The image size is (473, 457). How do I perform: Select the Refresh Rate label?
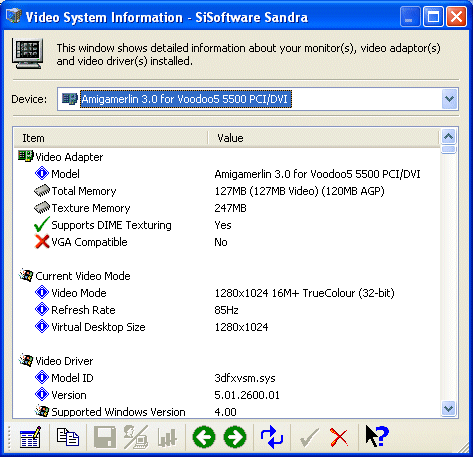coord(83,310)
